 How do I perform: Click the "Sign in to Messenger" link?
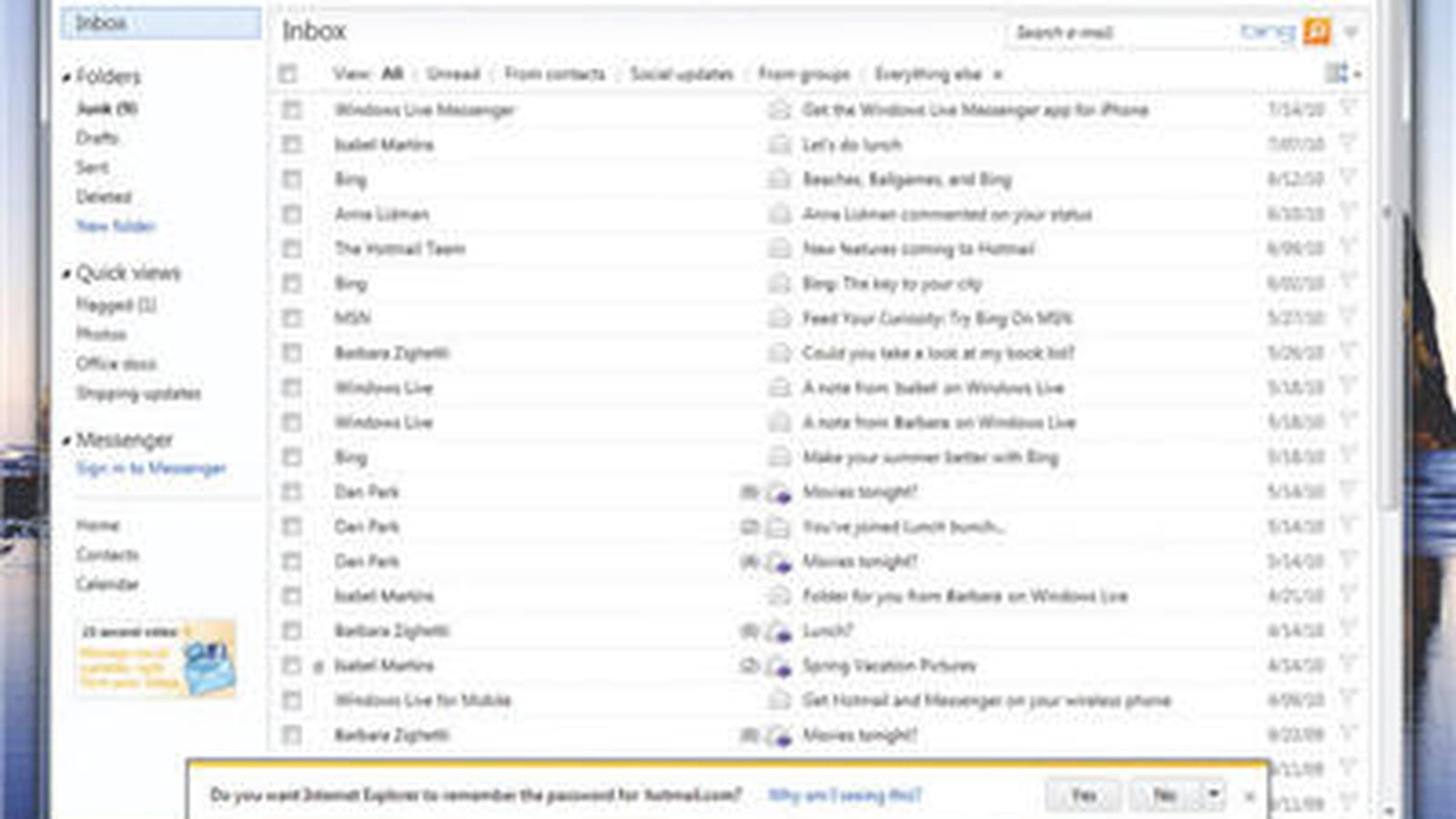[151, 468]
